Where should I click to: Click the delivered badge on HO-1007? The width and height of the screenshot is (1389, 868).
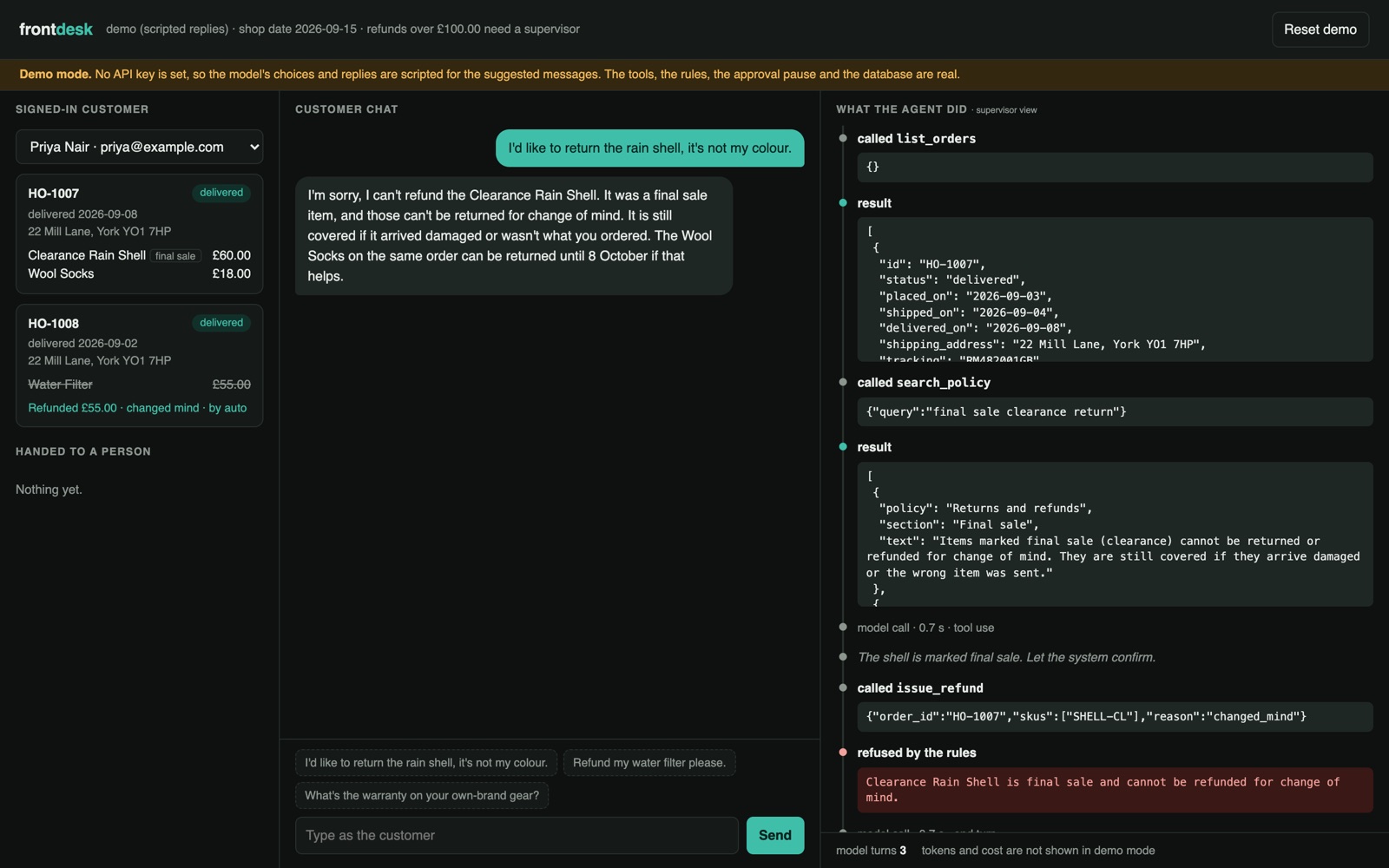[x=221, y=193]
